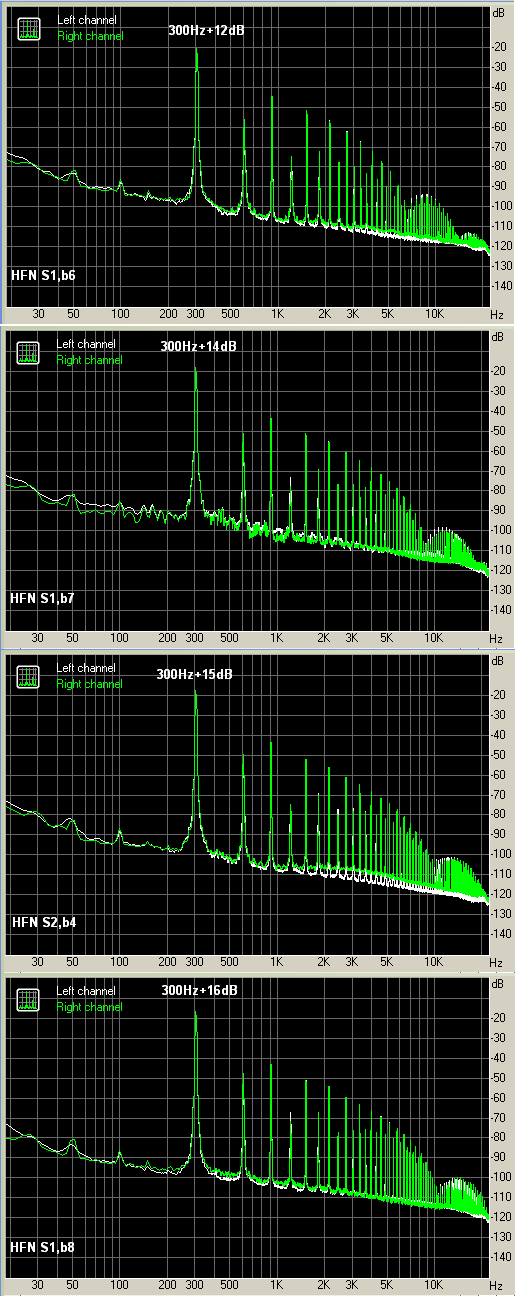The height and width of the screenshot is (1297, 517).
Task: Click the 'Hz' axis unit below the HFN S1,b6 graph
Action: 497,314
